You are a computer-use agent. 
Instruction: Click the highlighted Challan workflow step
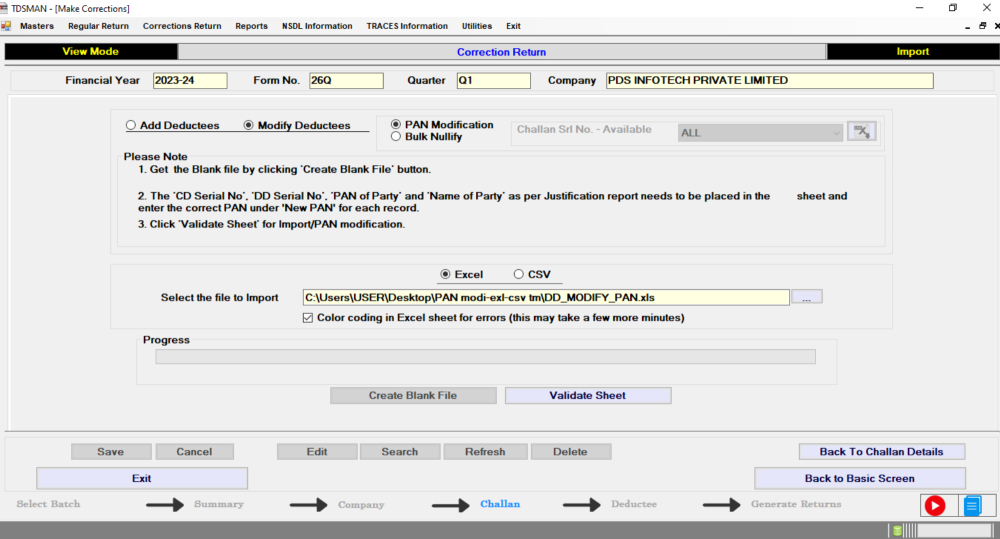tap(500, 504)
